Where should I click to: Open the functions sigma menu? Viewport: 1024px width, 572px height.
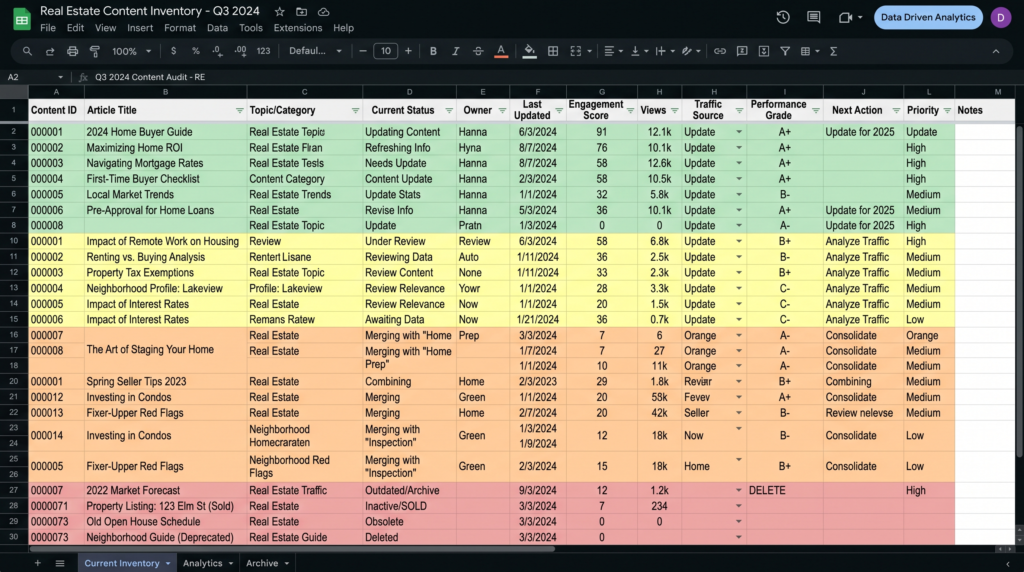tap(833, 51)
